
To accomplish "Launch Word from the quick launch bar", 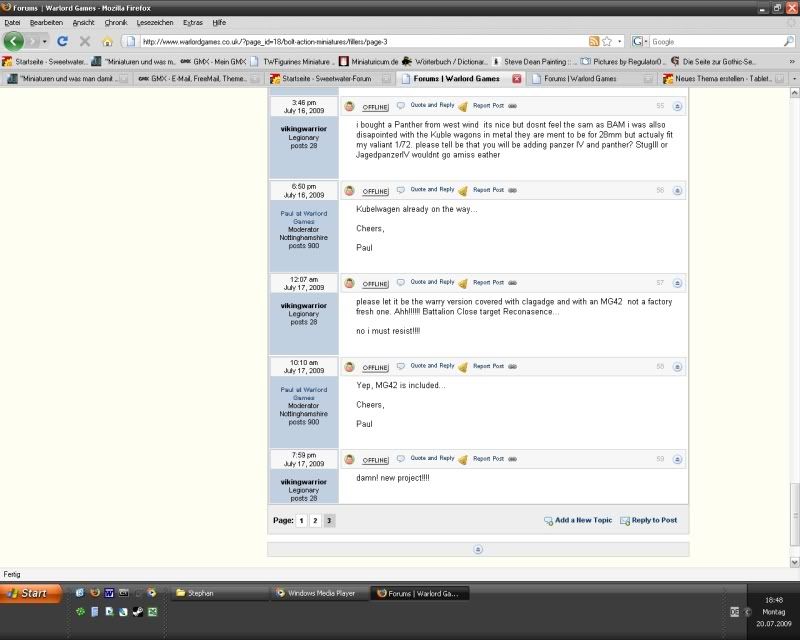I will (109, 593).
